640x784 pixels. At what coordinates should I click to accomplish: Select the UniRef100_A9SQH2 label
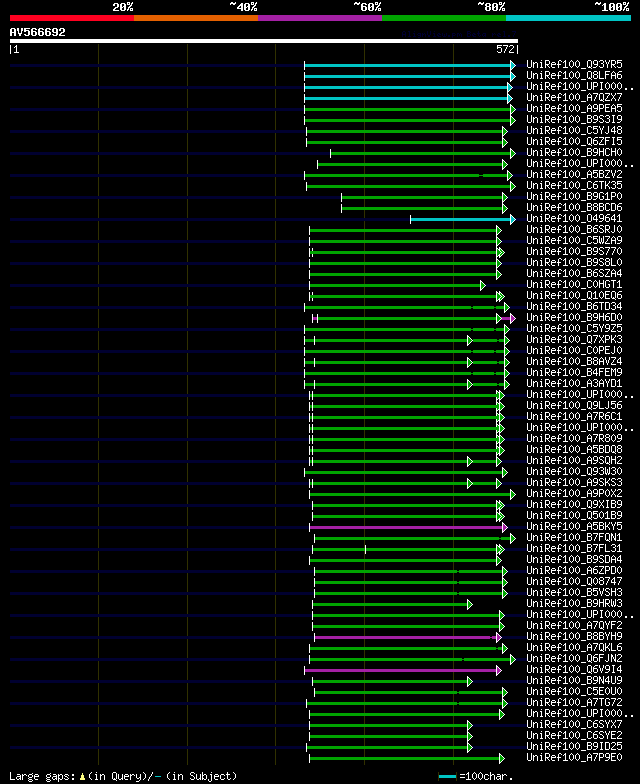tap(574, 460)
